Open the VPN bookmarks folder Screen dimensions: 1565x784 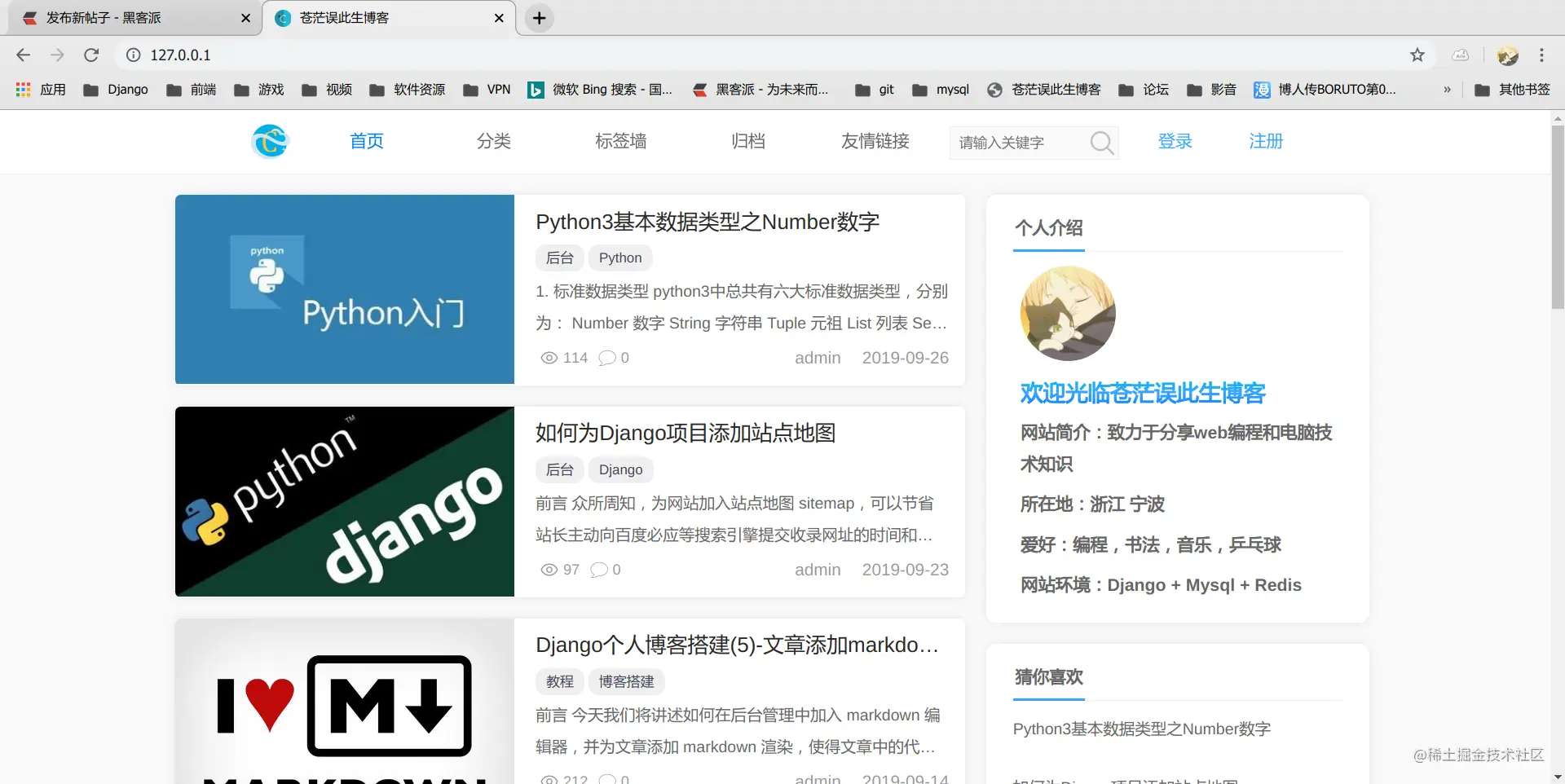[487, 90]
